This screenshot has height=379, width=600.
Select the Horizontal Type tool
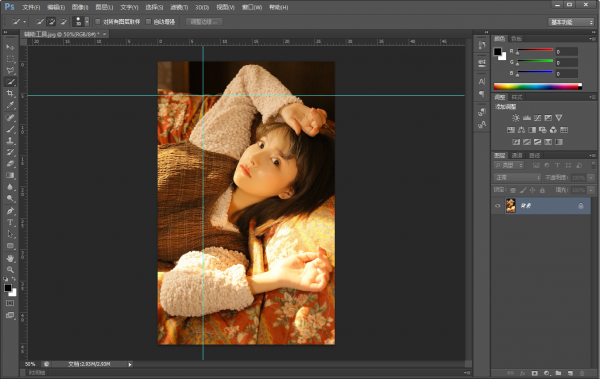click(10, 222)
